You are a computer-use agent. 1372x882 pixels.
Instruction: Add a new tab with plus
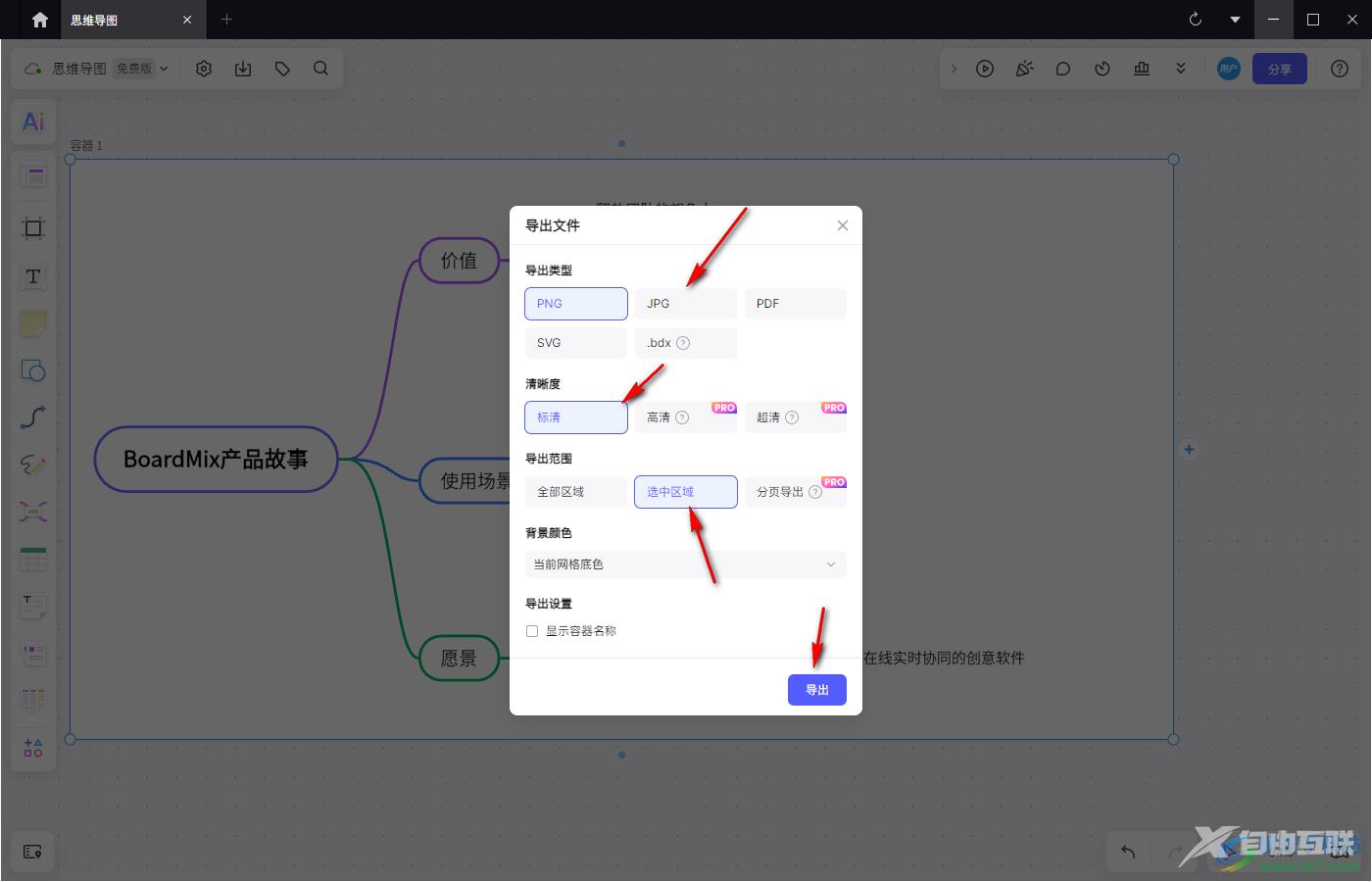tap(226, 20)
